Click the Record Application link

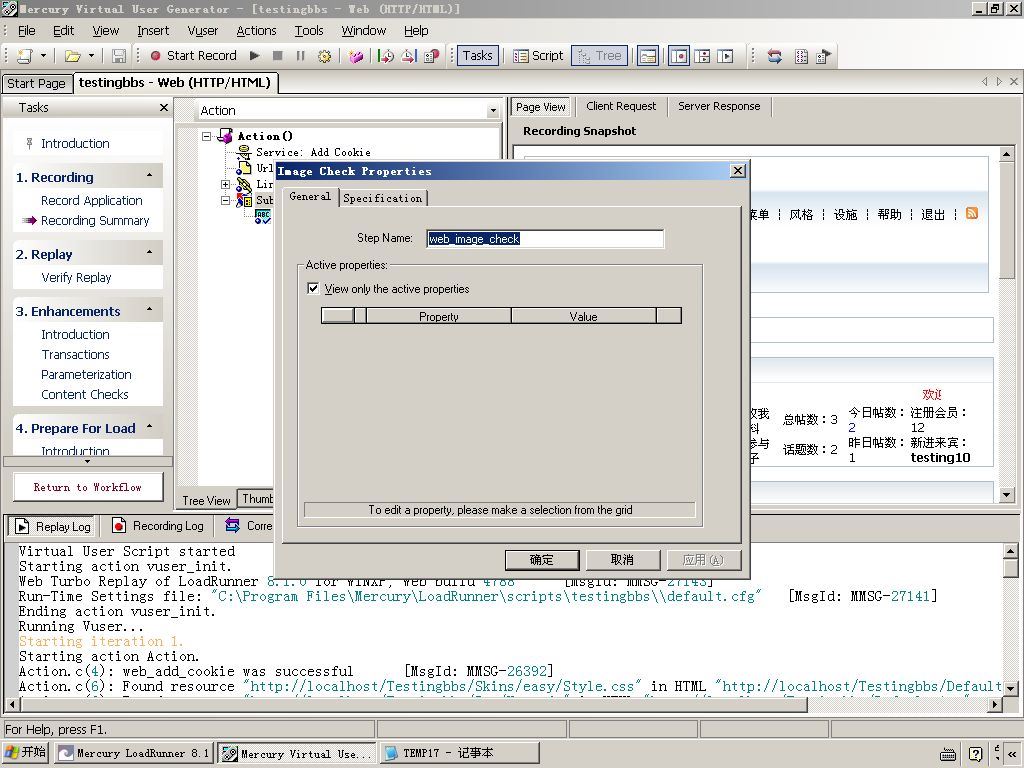(x=91, y=200)
